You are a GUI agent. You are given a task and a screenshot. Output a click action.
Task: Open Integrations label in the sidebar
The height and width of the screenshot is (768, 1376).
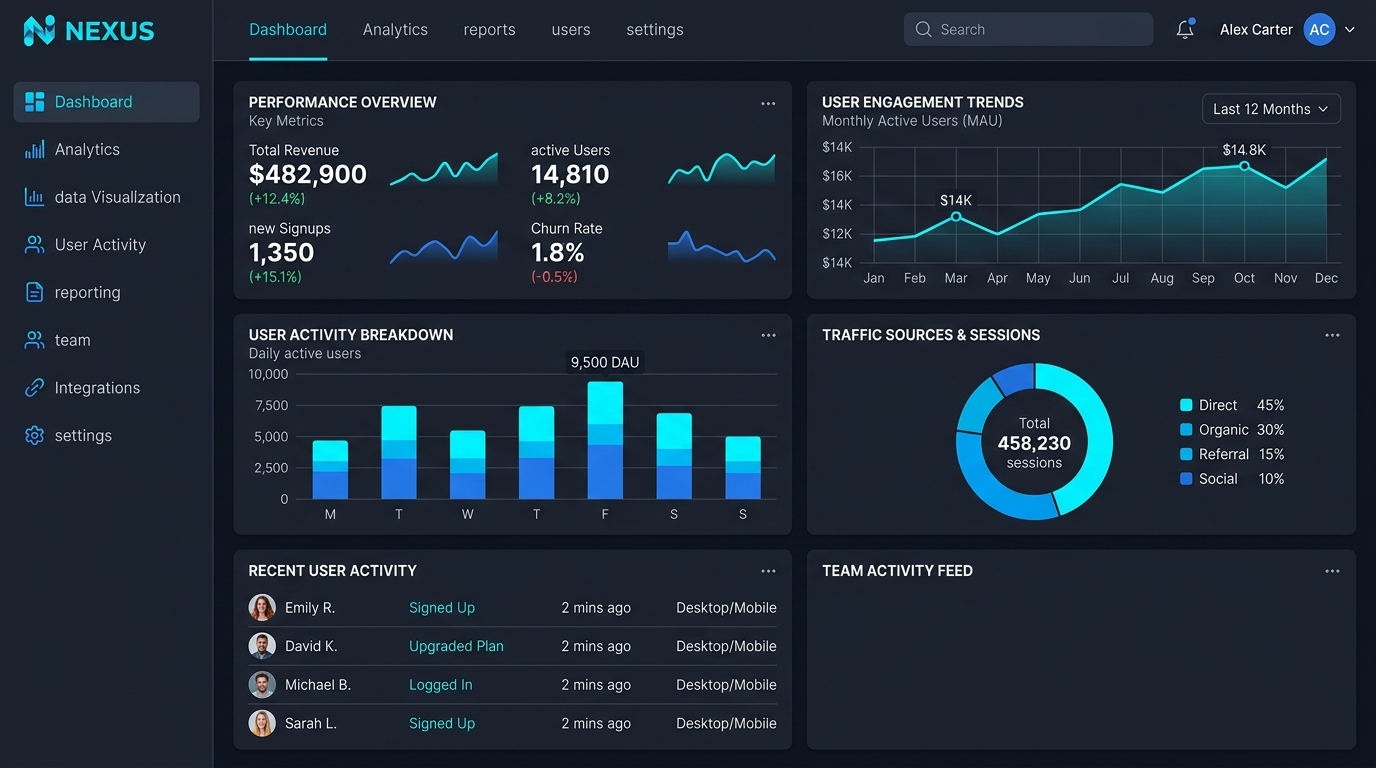tap(97, 388)
